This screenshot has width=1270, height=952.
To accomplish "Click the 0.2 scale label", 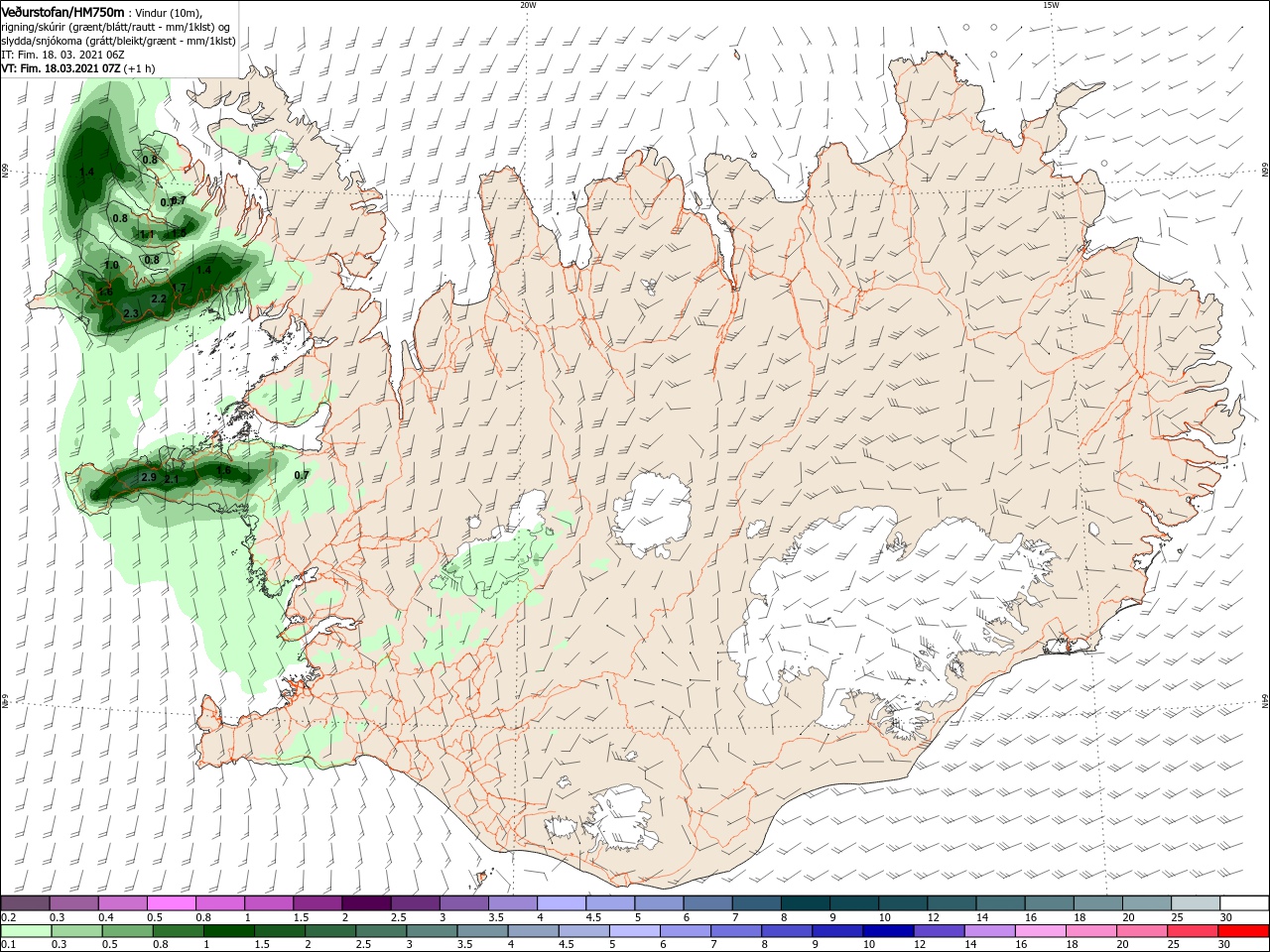I will pyautogui.click(x=8, y=917).
